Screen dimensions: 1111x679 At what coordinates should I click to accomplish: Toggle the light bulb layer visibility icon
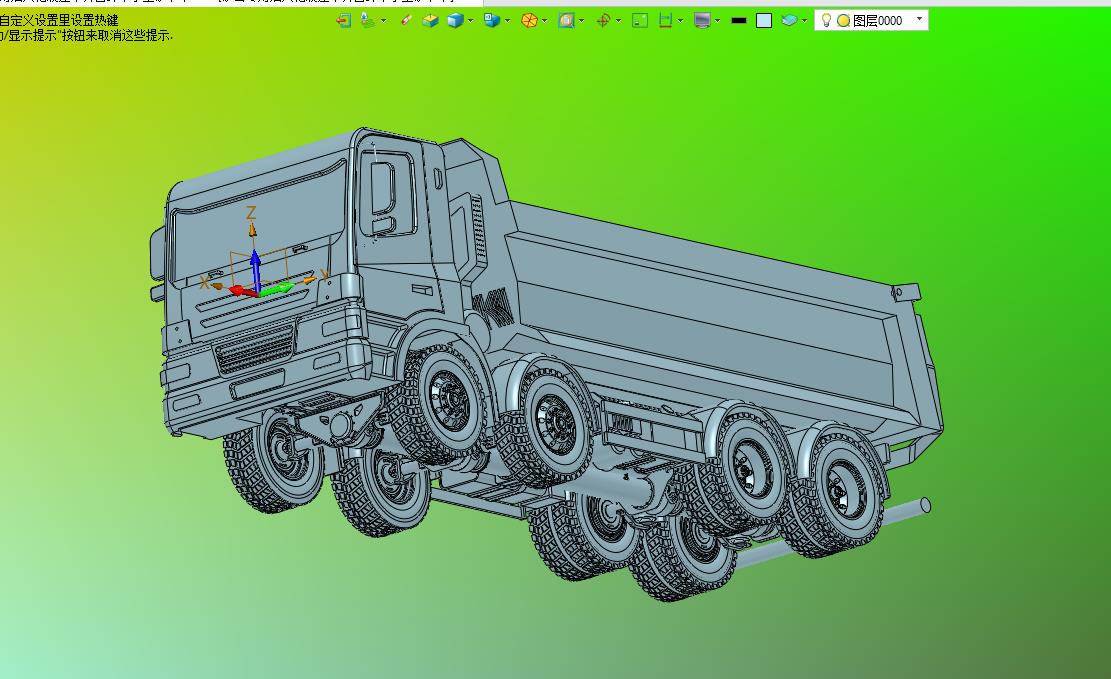[825, 21]
